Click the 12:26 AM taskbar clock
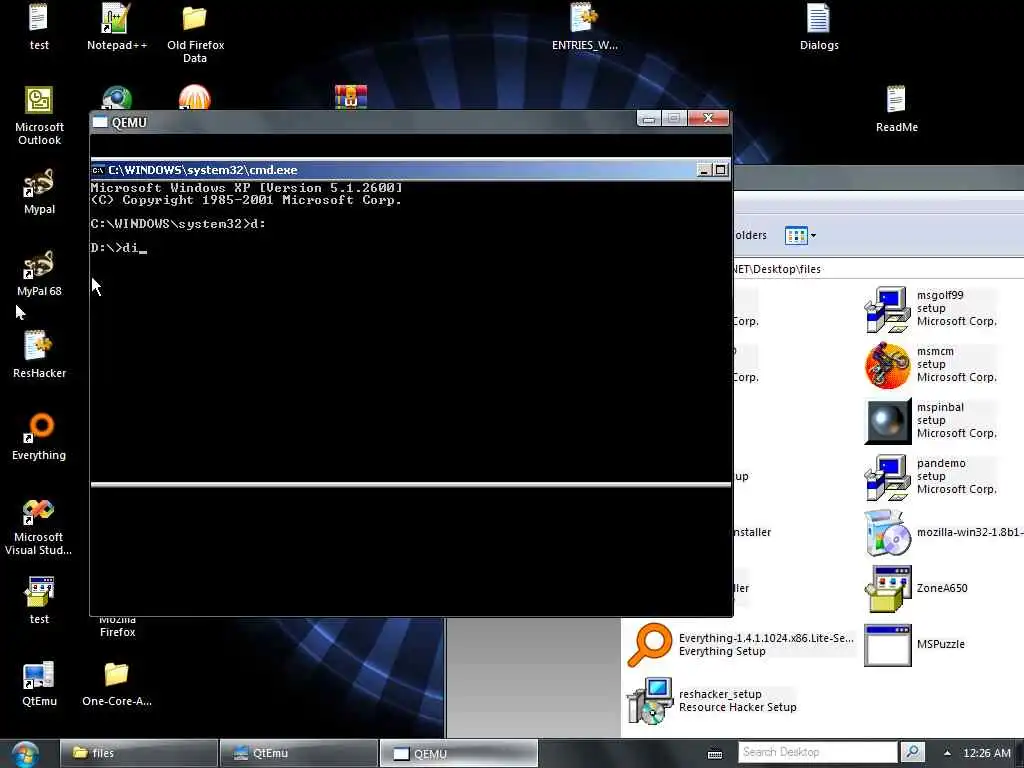 tap(986, 753)
